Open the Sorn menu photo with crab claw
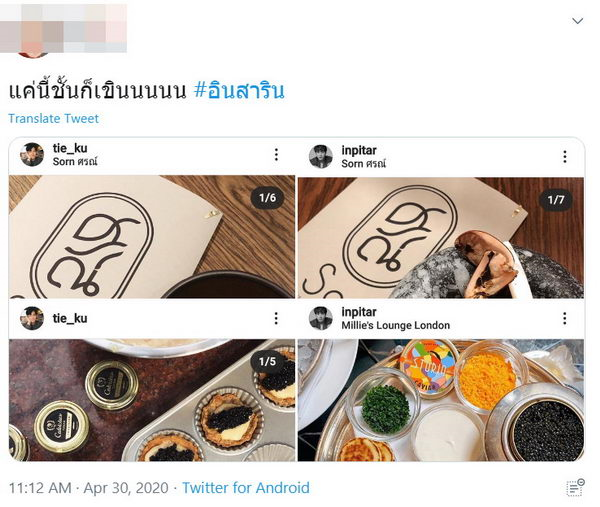 click(441, 238)
